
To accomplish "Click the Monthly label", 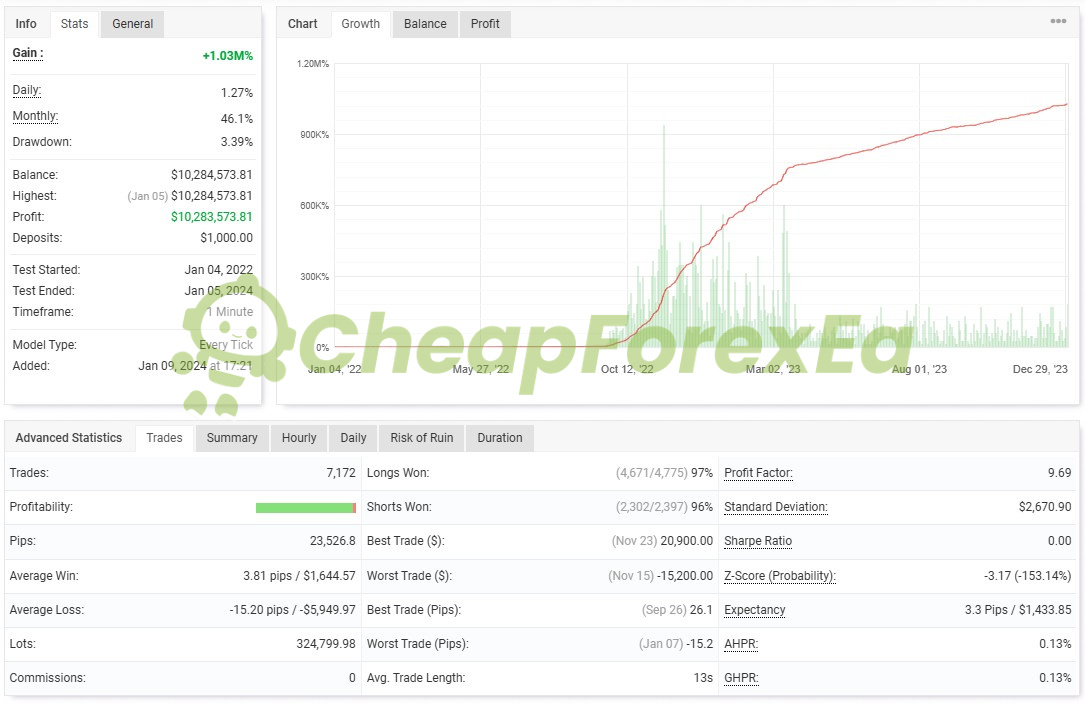I will tap(35, 116).
